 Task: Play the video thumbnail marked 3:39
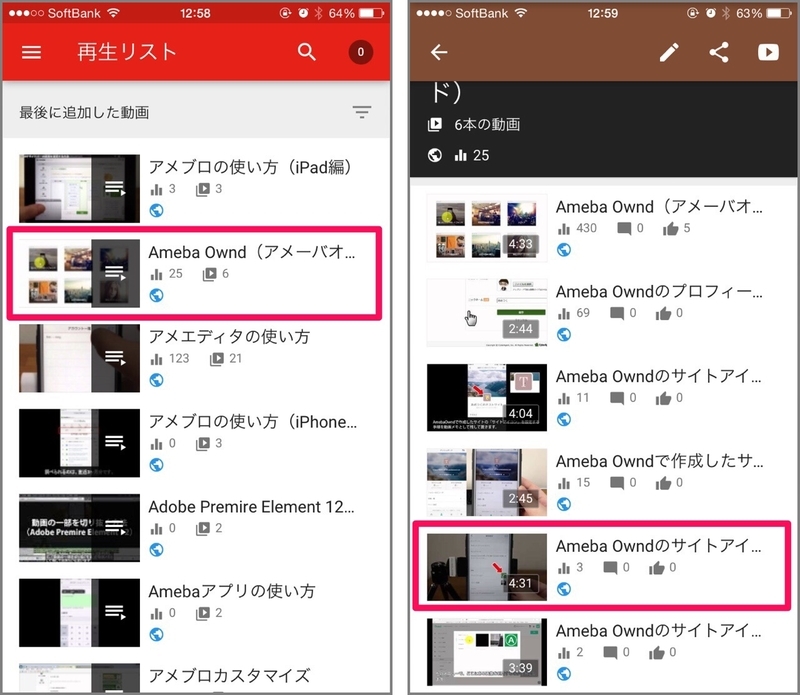[487, 652]
